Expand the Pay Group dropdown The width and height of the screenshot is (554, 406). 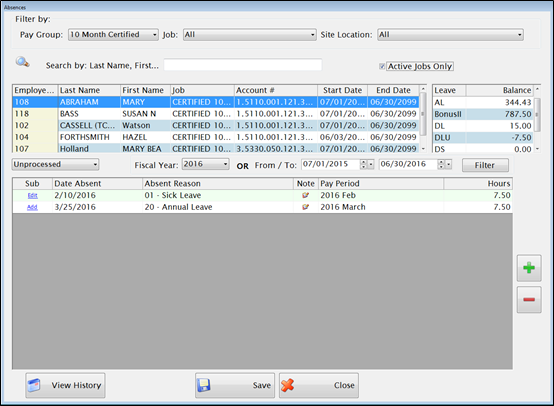coord(113,35)
